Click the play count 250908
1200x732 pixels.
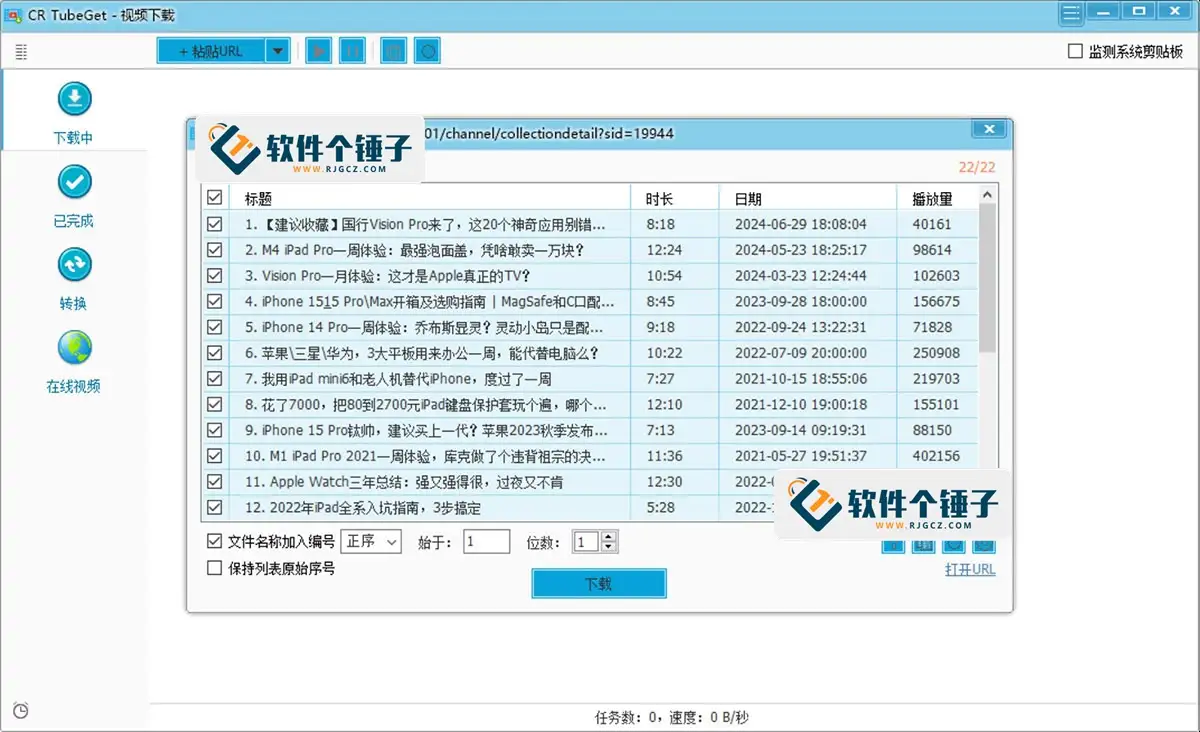point(936,353)
